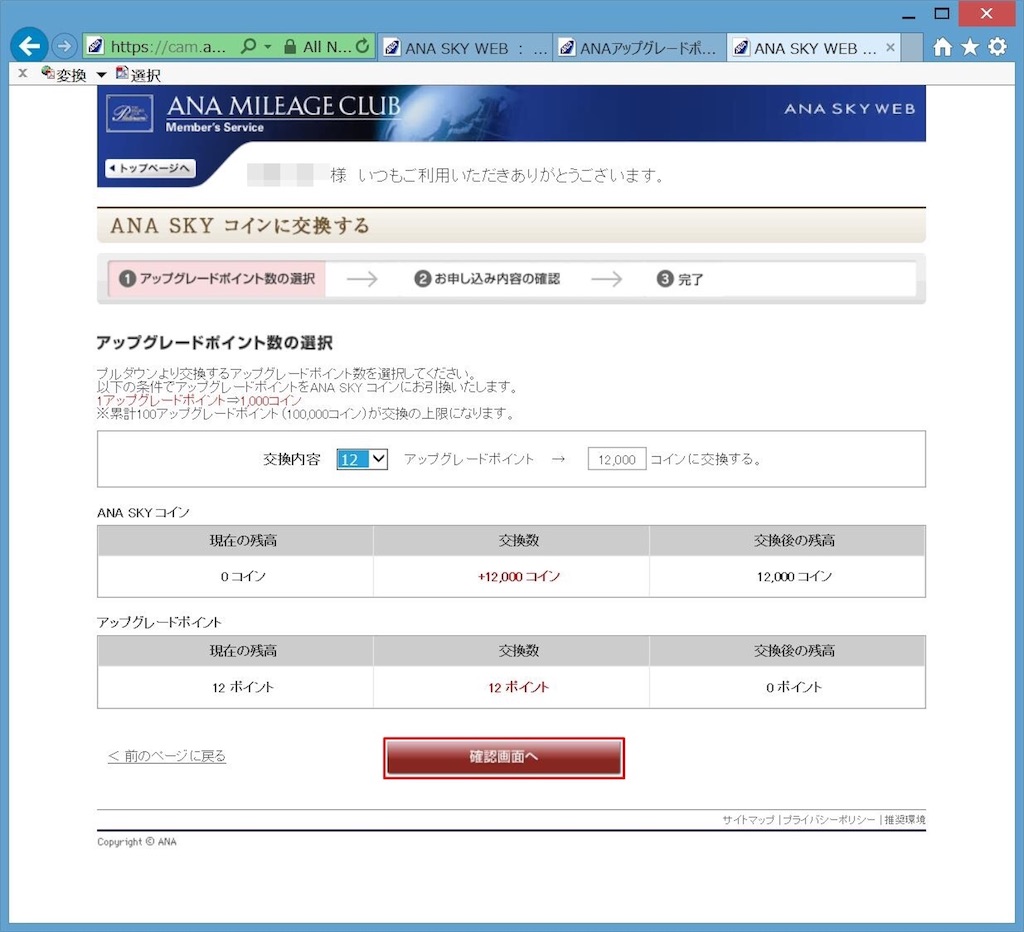The image size is (1024, 932).
Task: Open the サイトマップ footer link
Action: pos(748,820)
